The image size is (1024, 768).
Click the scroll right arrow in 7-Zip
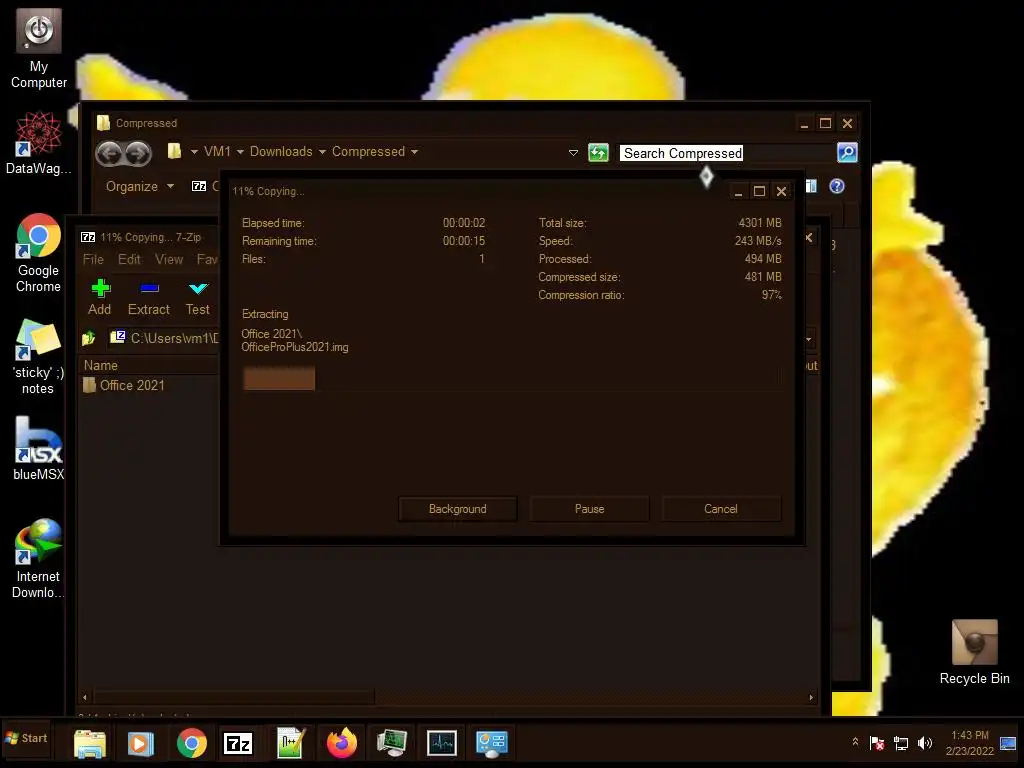811,697
